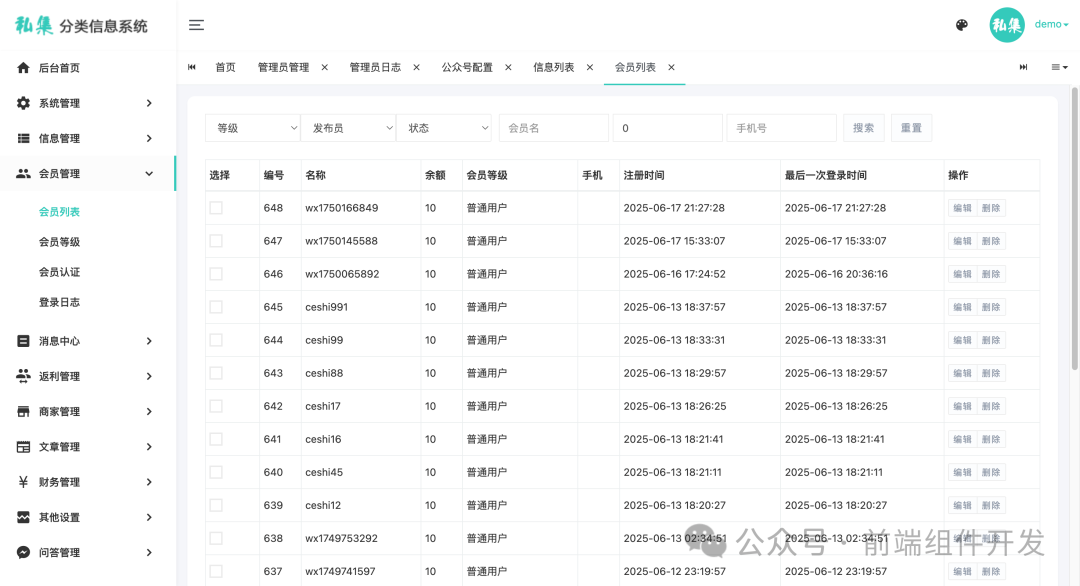
Task: Check the checkbox for member 648
Action: click(x=215, y=208)
